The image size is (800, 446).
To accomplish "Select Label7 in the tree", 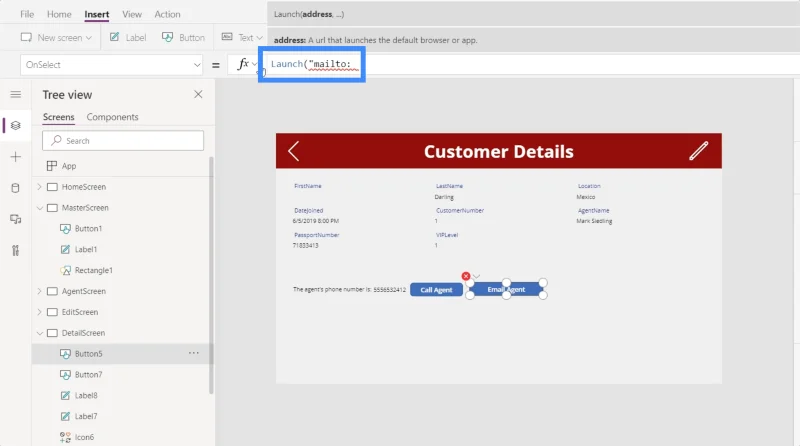I will click(x=86, y=416).
